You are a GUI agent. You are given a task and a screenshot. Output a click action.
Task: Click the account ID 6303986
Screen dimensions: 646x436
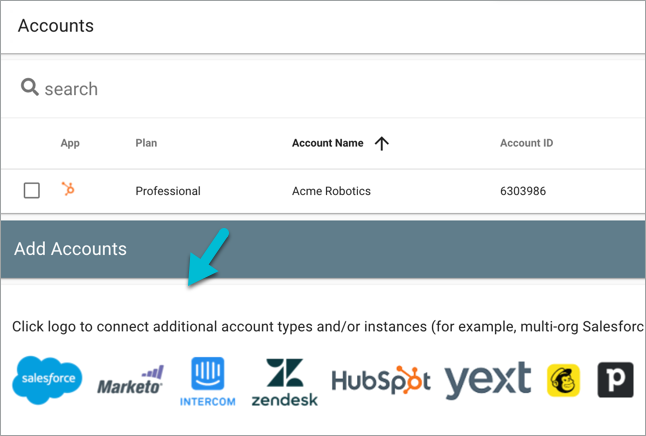[523, 191]
